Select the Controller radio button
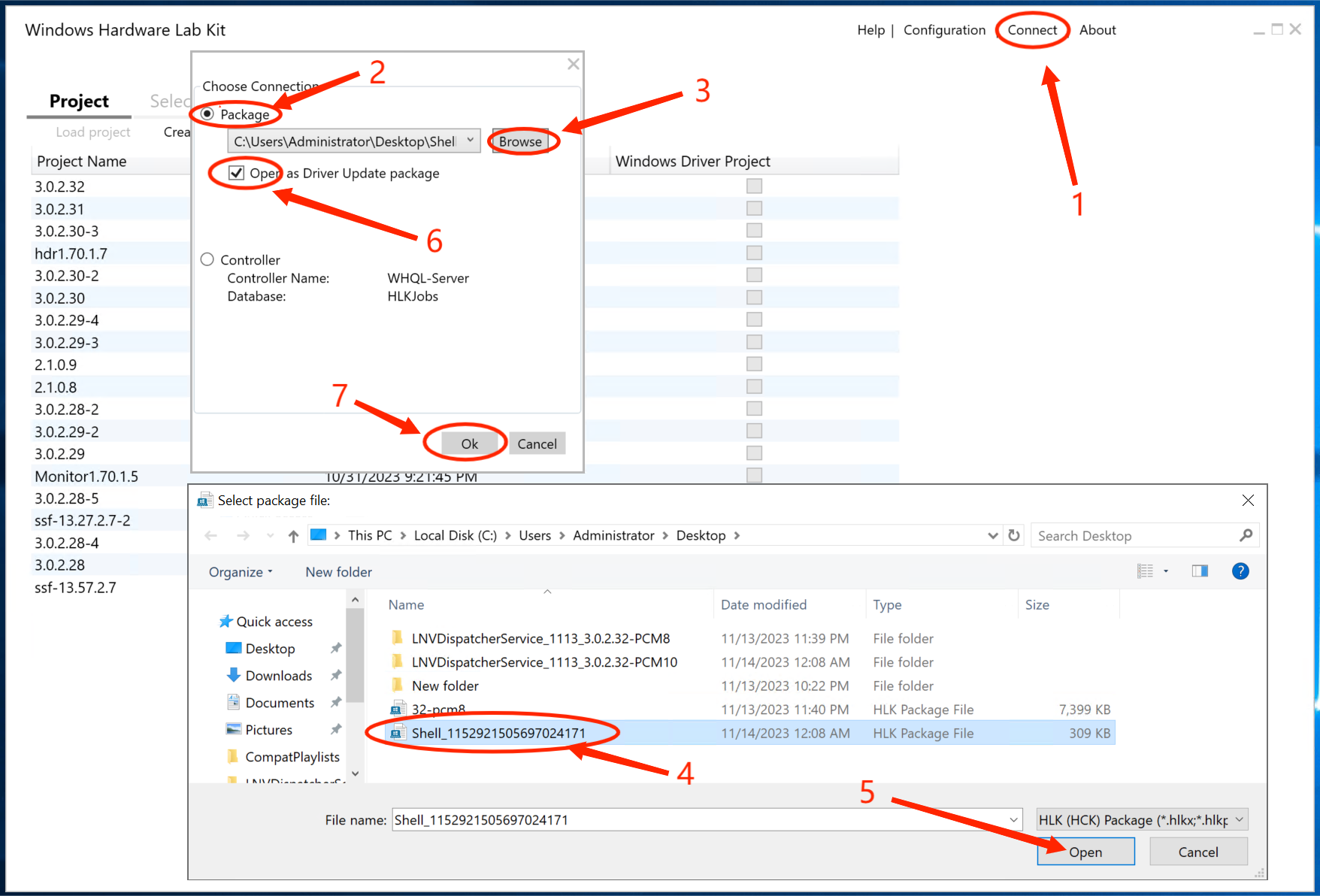The width and height of the screenshot is (1320, 896). [207, 259]
